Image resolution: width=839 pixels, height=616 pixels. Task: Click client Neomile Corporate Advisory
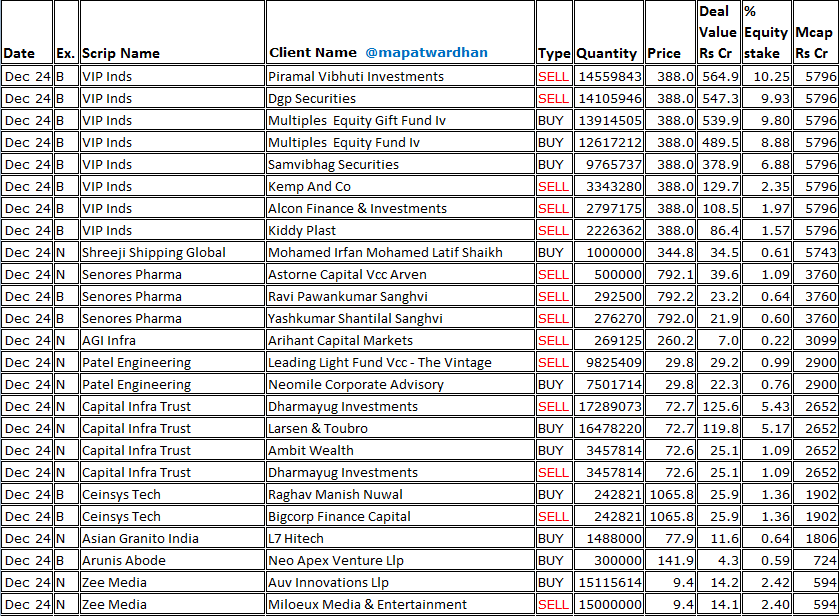[x=356, y=384]
